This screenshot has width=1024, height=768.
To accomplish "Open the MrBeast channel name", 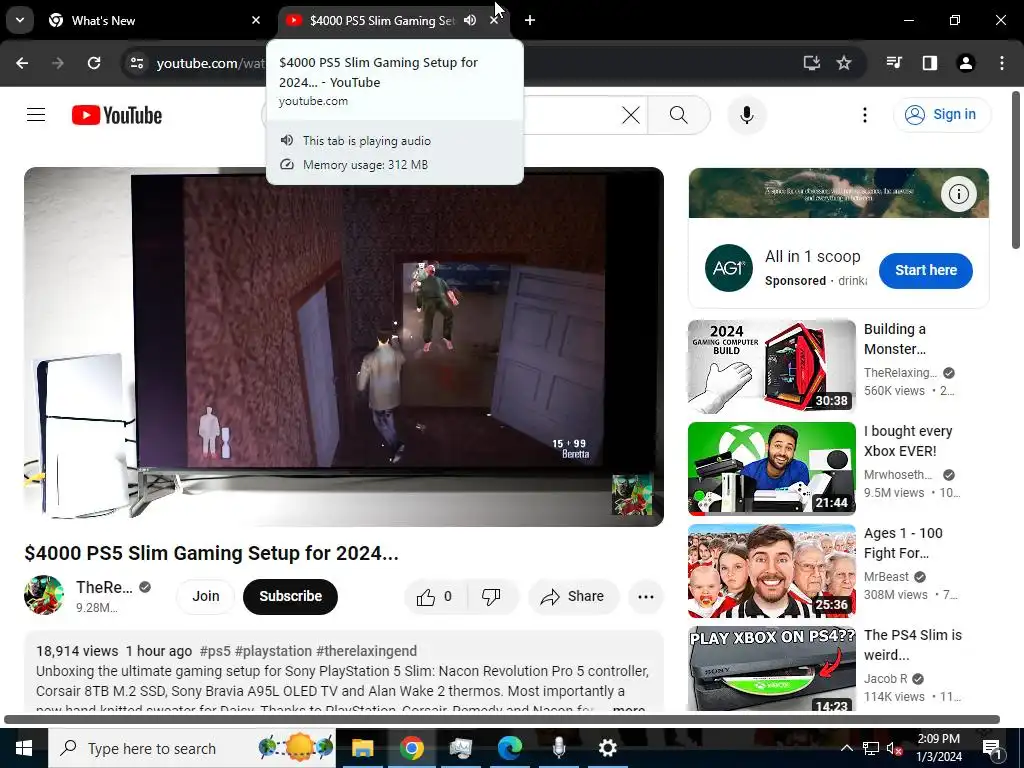I will (886, 577).
